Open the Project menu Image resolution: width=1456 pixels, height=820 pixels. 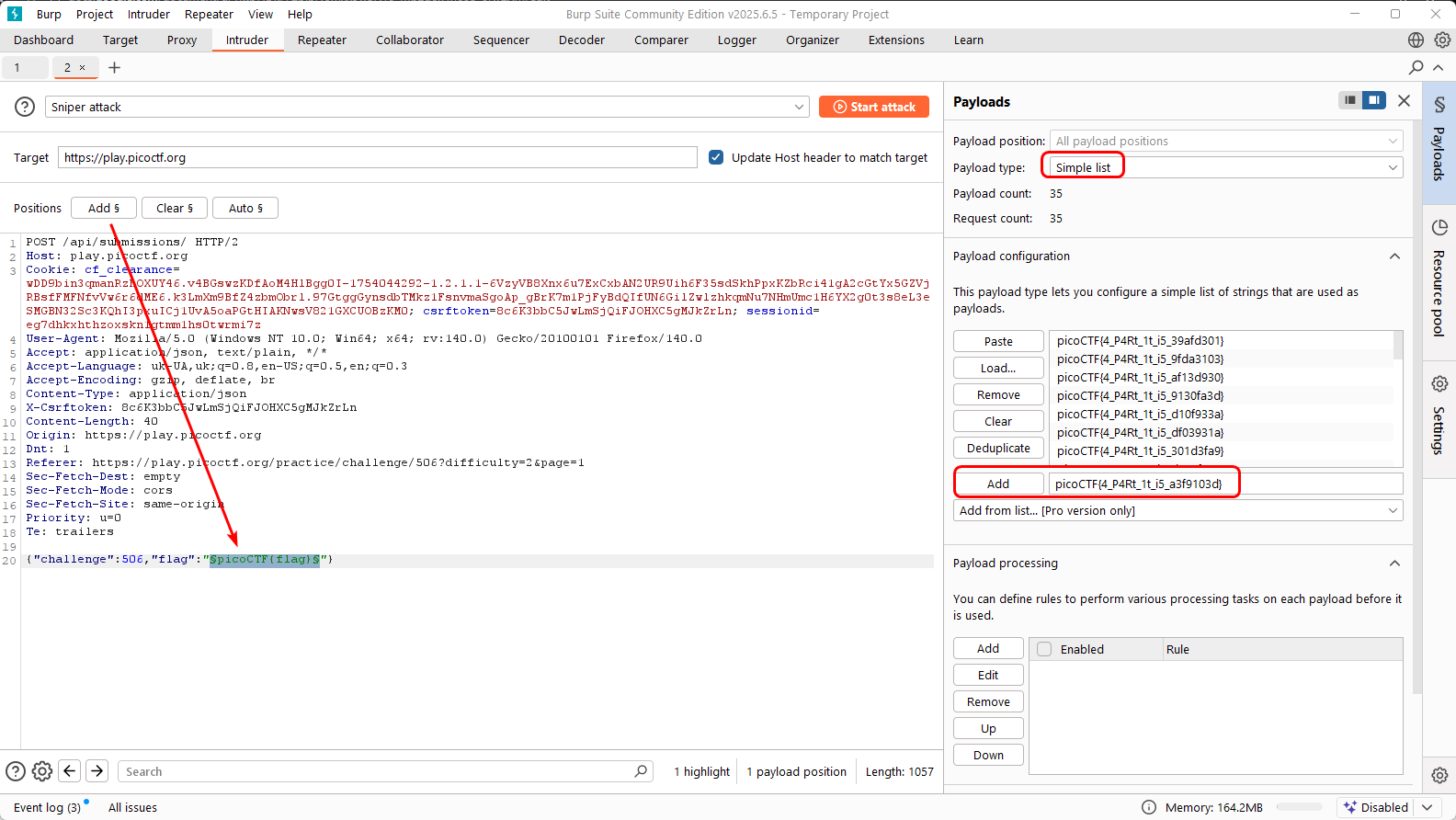click(x=95, y=14)
